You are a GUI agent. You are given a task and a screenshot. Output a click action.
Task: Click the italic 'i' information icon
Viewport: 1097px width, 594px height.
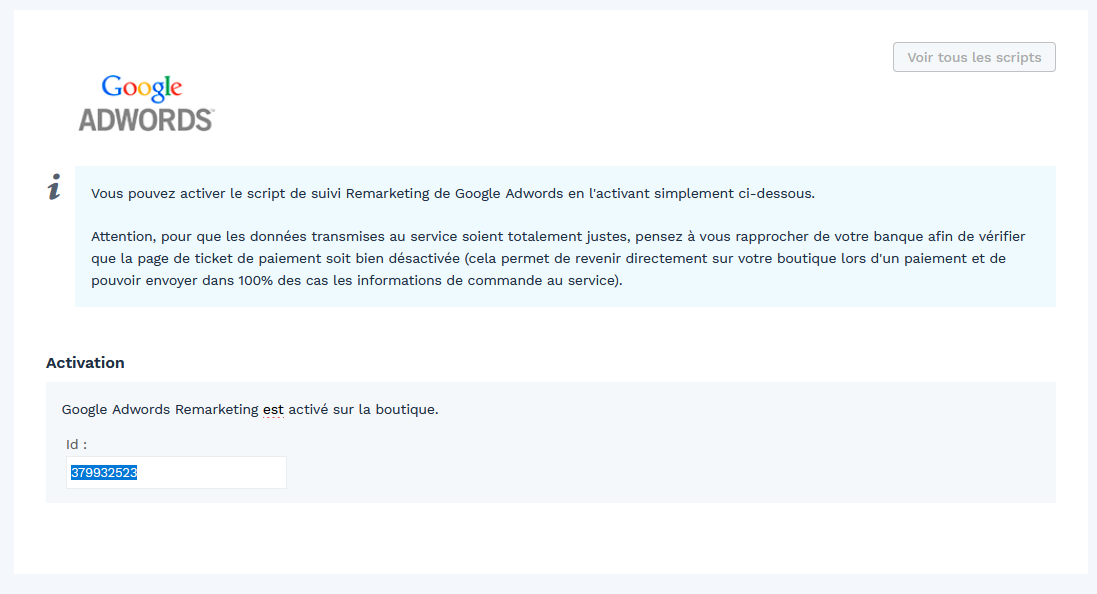[x=55, y=187]
